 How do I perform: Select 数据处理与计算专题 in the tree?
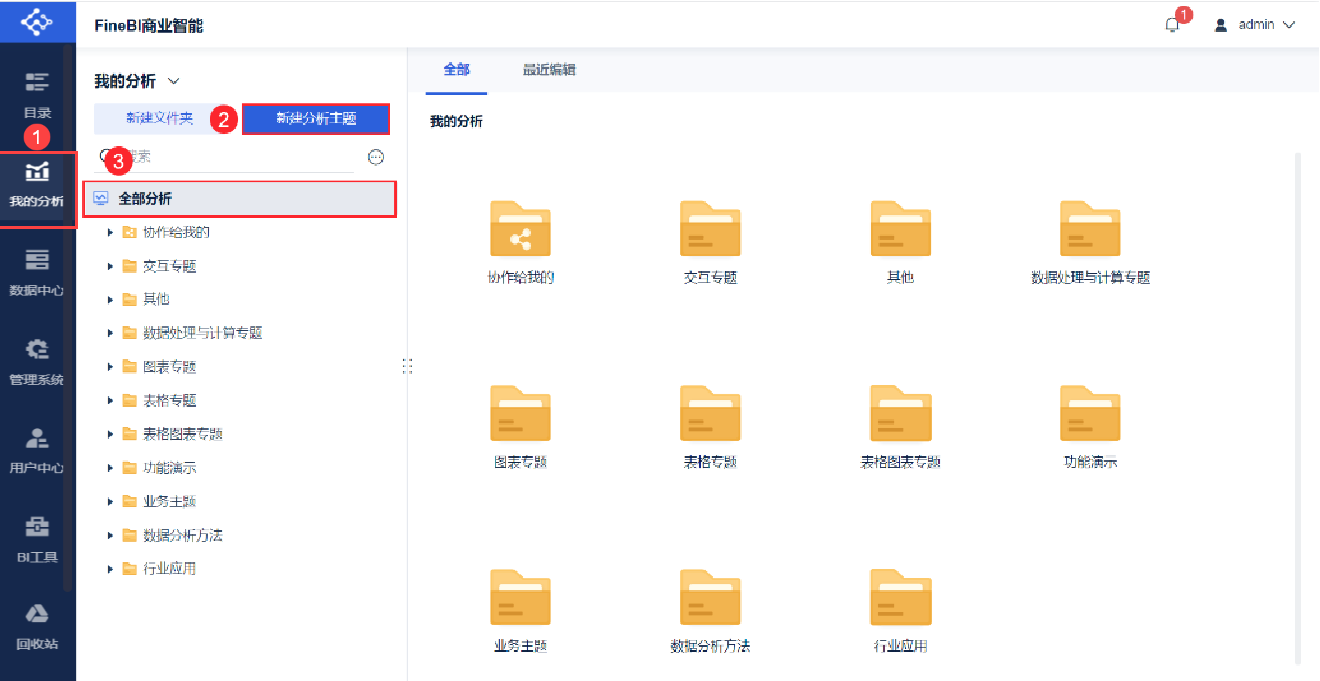coord(203,333)
